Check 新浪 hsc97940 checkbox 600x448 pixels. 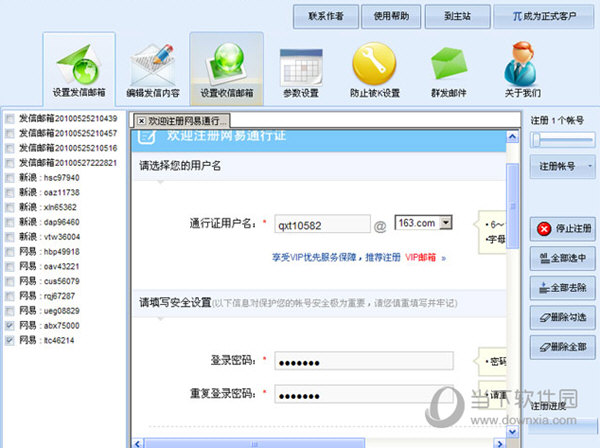pyautogui.click(x=10, y=178)
